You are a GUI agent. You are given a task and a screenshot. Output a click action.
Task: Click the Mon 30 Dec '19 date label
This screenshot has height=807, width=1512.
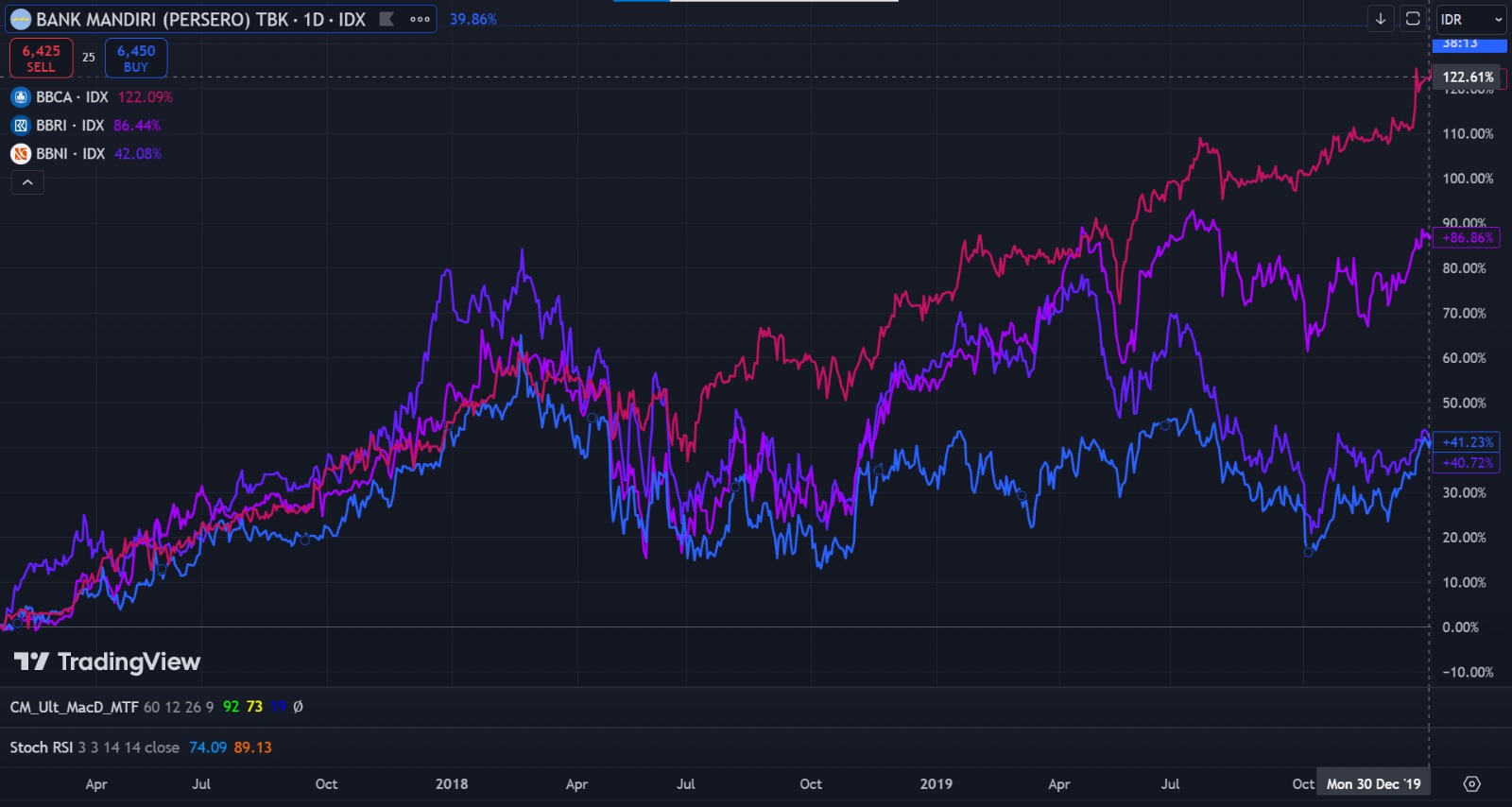(x=1373, y=783)
